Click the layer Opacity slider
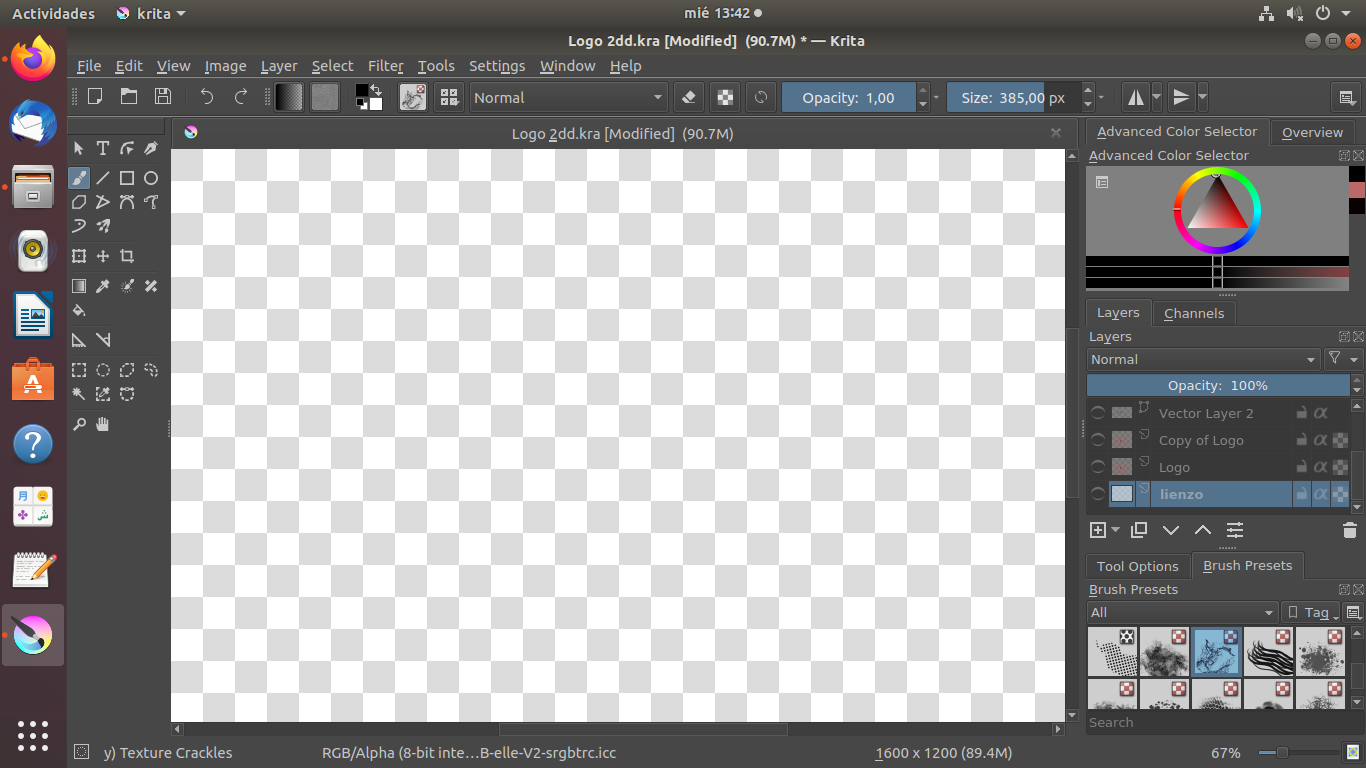The image size is (1366, 768). pyautogui.click(x=1217, y=385)
